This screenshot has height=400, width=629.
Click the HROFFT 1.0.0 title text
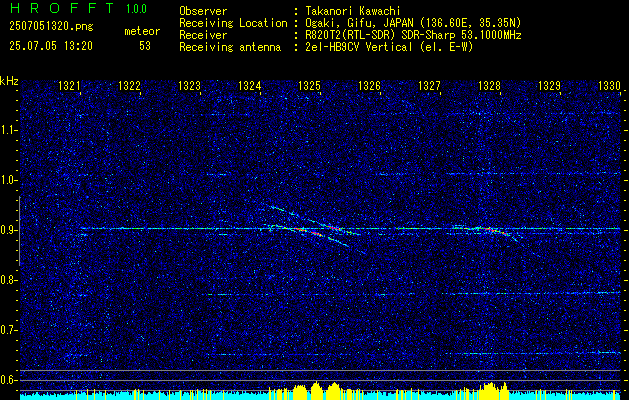79,8
